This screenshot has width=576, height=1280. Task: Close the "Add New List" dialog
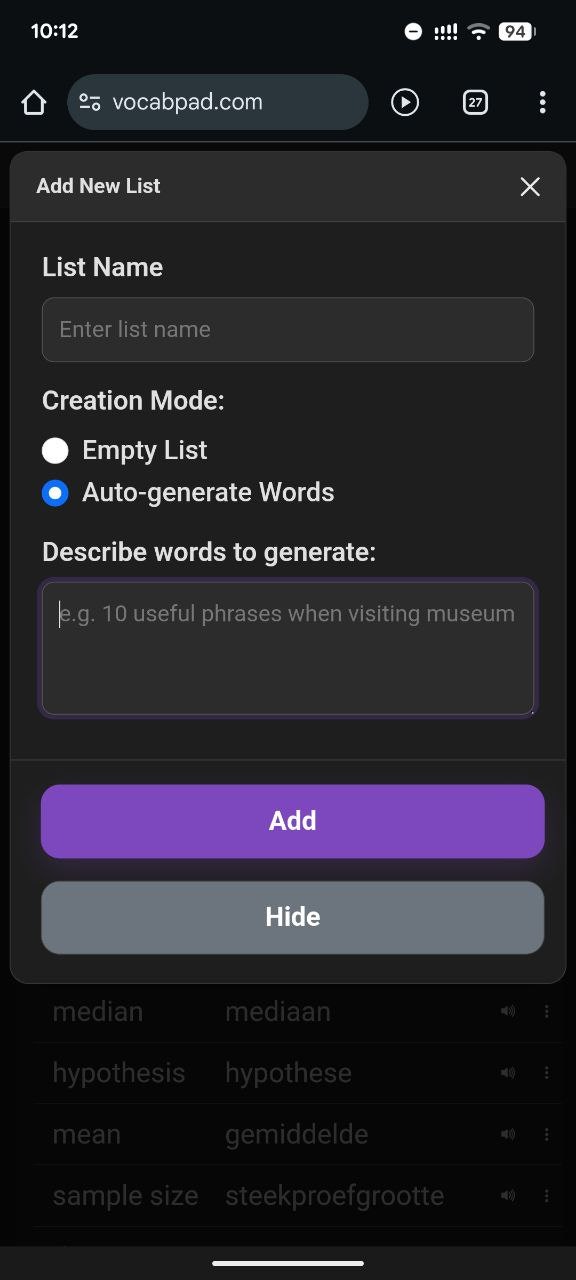pyautogui.click(x=530, y=186)
